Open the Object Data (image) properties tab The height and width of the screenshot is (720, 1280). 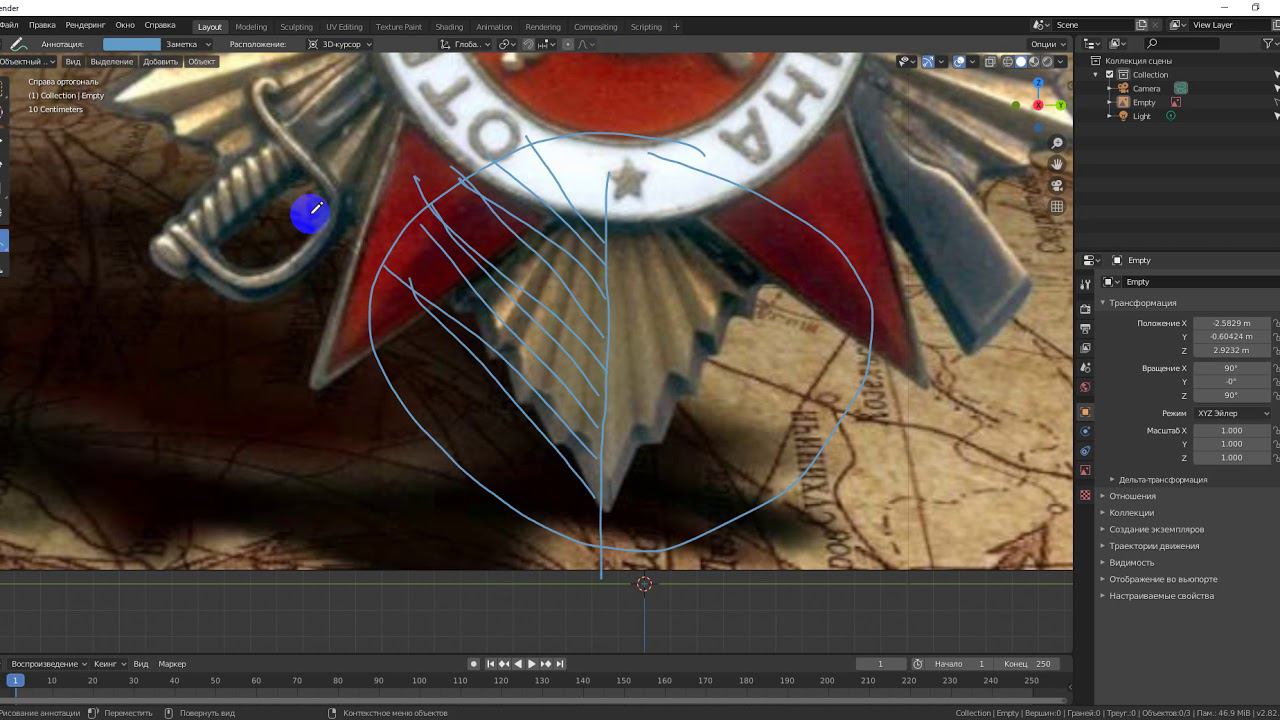pyautogui.click(x=1085, y=470)
